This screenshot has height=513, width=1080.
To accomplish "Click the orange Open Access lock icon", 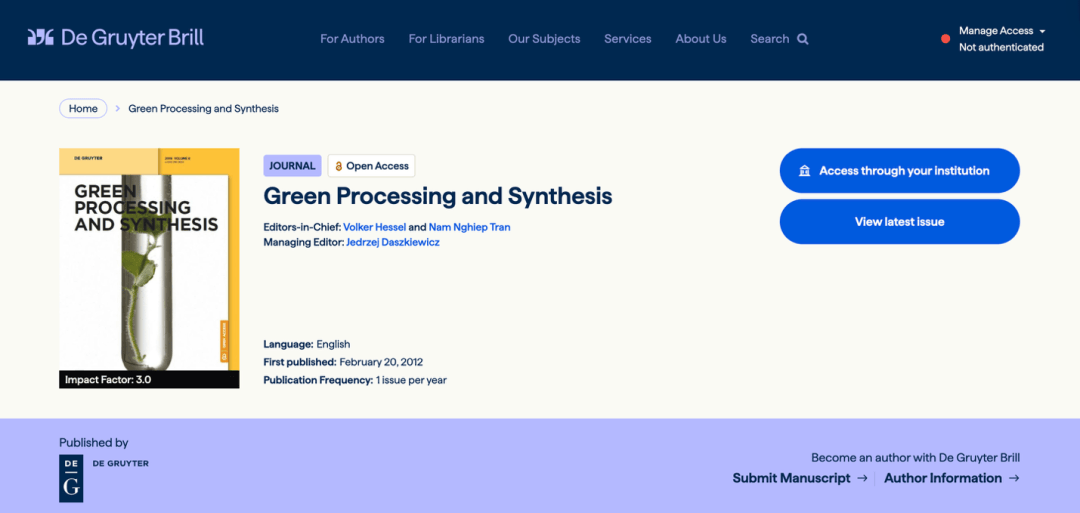I will tap(338, 166).
